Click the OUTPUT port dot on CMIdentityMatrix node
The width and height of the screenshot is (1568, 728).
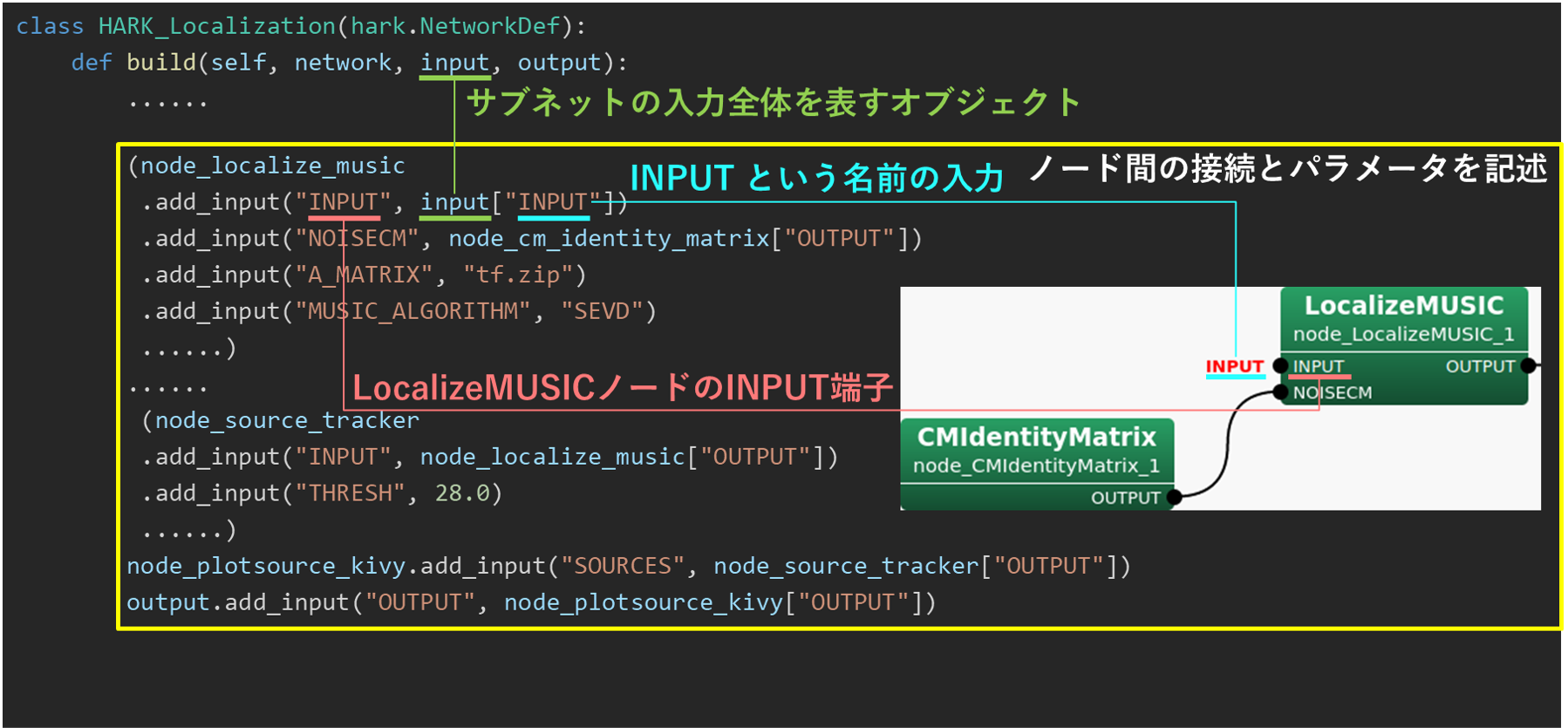[1174, 497]
